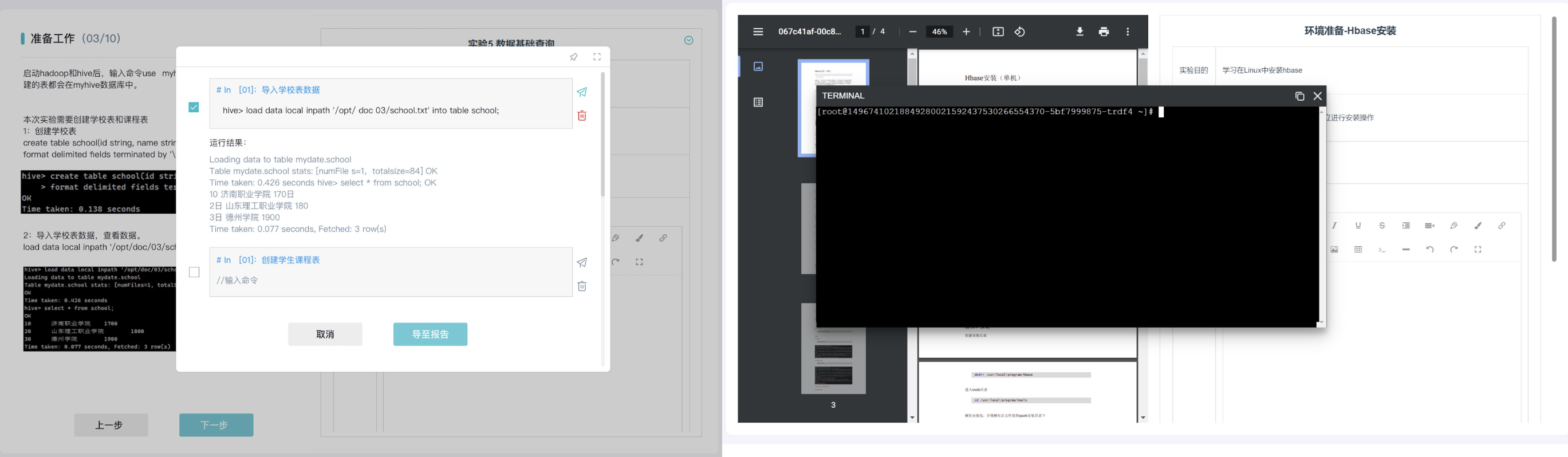The width and height of the screenshot is (1568, 457).
Task: Click the PDF 46% zoom field
Action: [939, 31]
